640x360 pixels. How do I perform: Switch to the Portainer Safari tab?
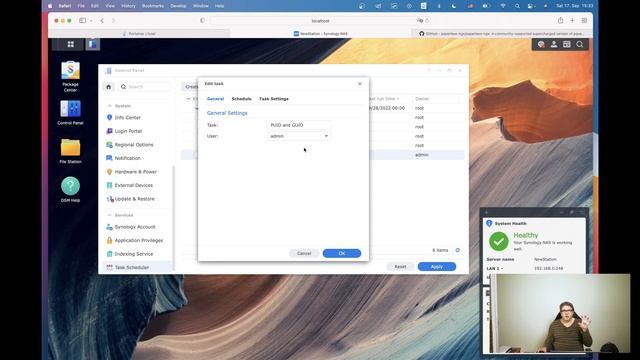tap(139, 33)
